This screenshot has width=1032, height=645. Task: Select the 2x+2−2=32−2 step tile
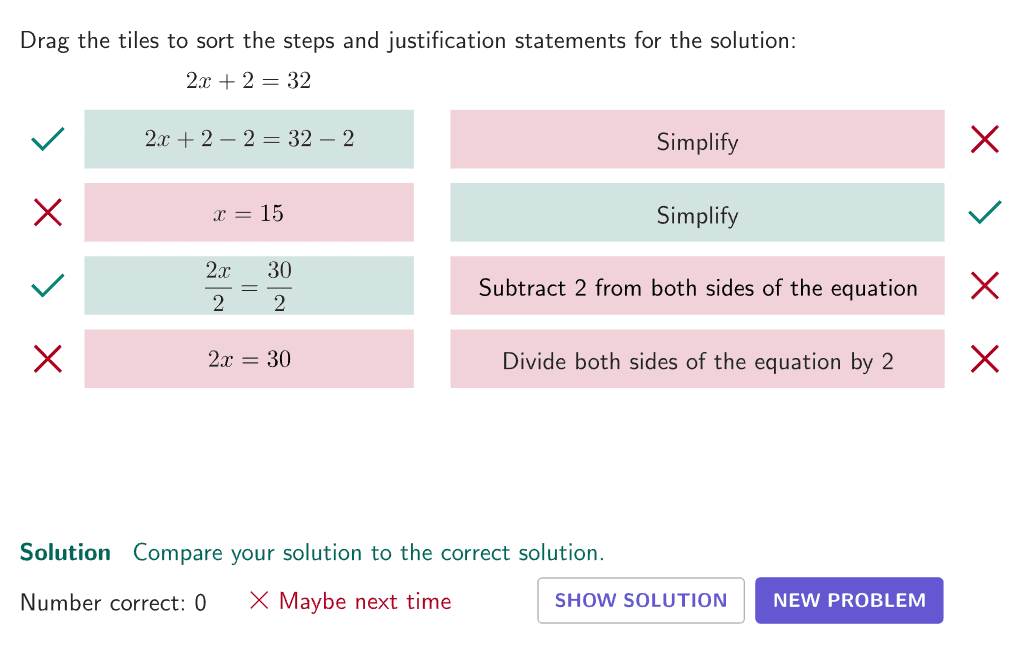[249, 139]
